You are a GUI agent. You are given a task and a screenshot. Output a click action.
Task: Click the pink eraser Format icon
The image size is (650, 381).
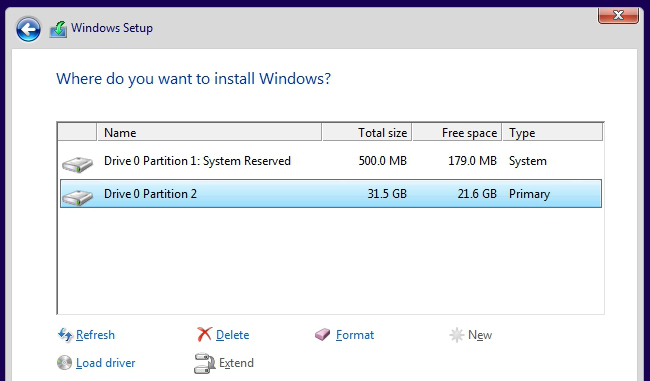pos(323,334)
